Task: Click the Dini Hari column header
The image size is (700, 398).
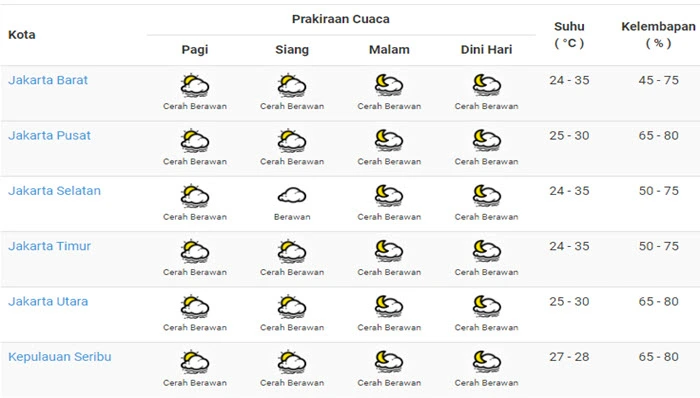Action: pyautogui.click(x=486, y=50)
